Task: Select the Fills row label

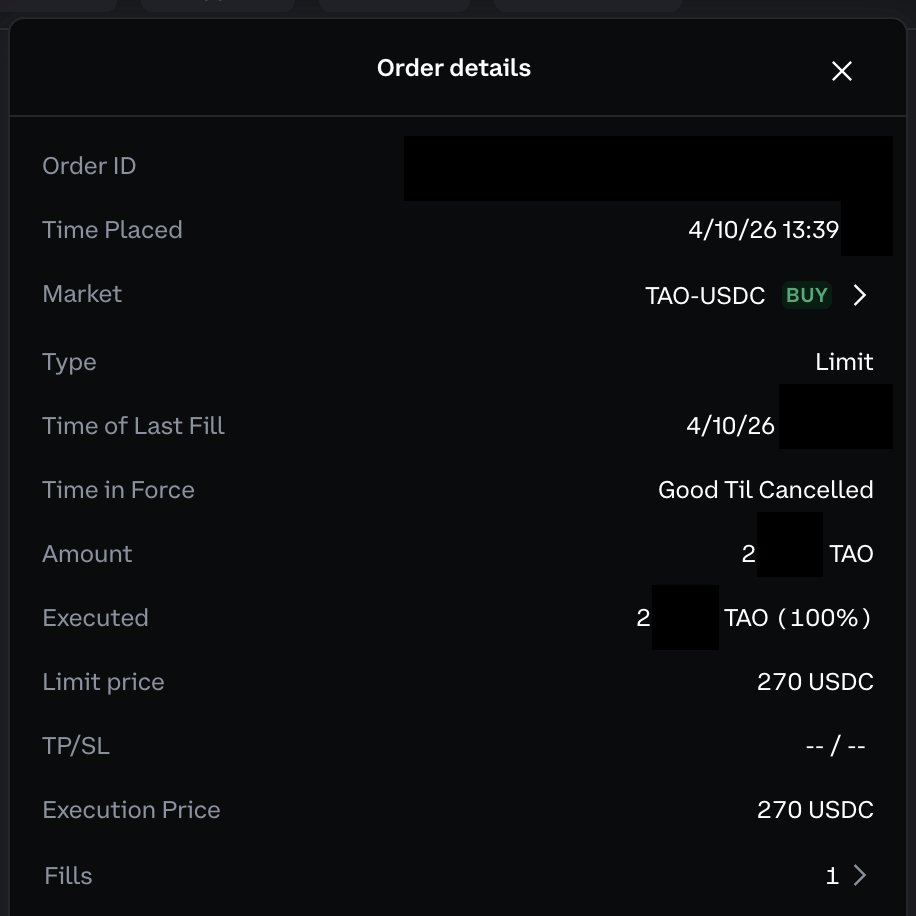Action: 68,876
